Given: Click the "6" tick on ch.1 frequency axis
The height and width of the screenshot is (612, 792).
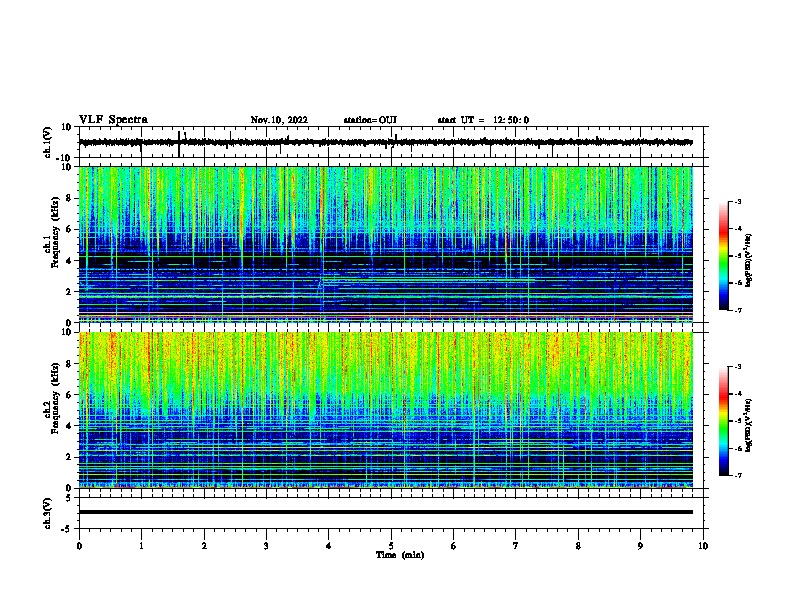Looking at the screenshot, I should pos(70,229).
